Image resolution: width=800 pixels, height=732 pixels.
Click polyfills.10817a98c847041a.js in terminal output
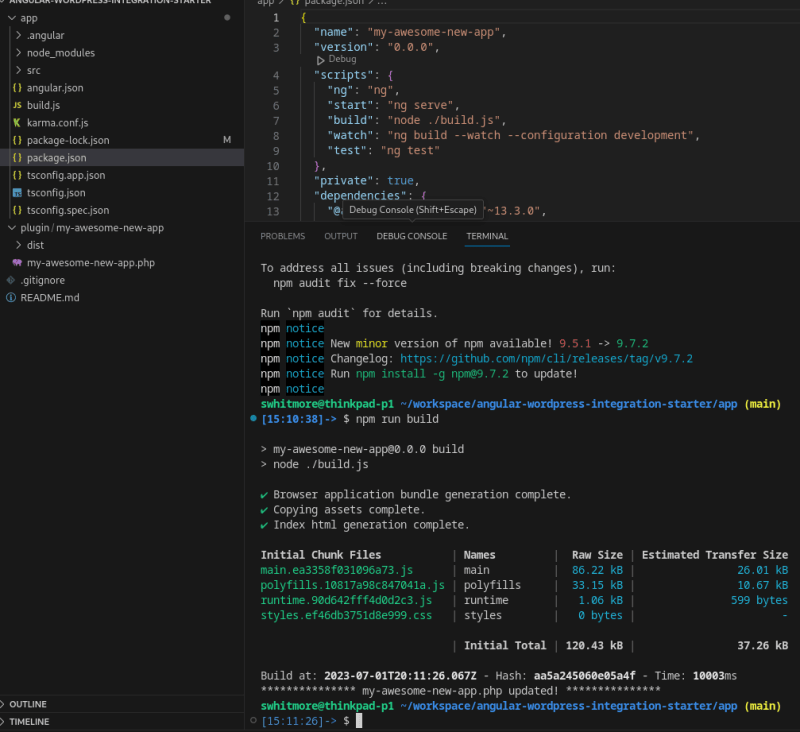(x=353, y=585)
